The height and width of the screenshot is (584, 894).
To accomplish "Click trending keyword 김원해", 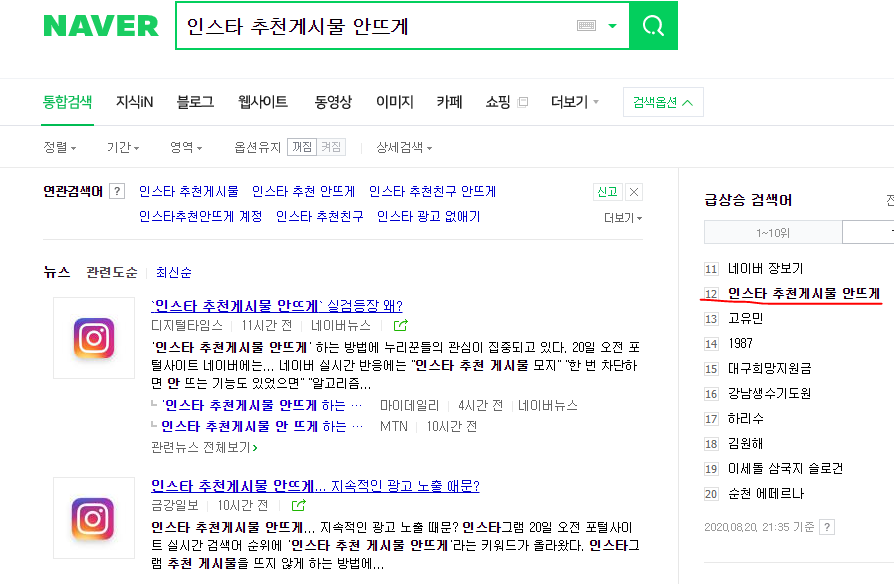I will [746, 444].
